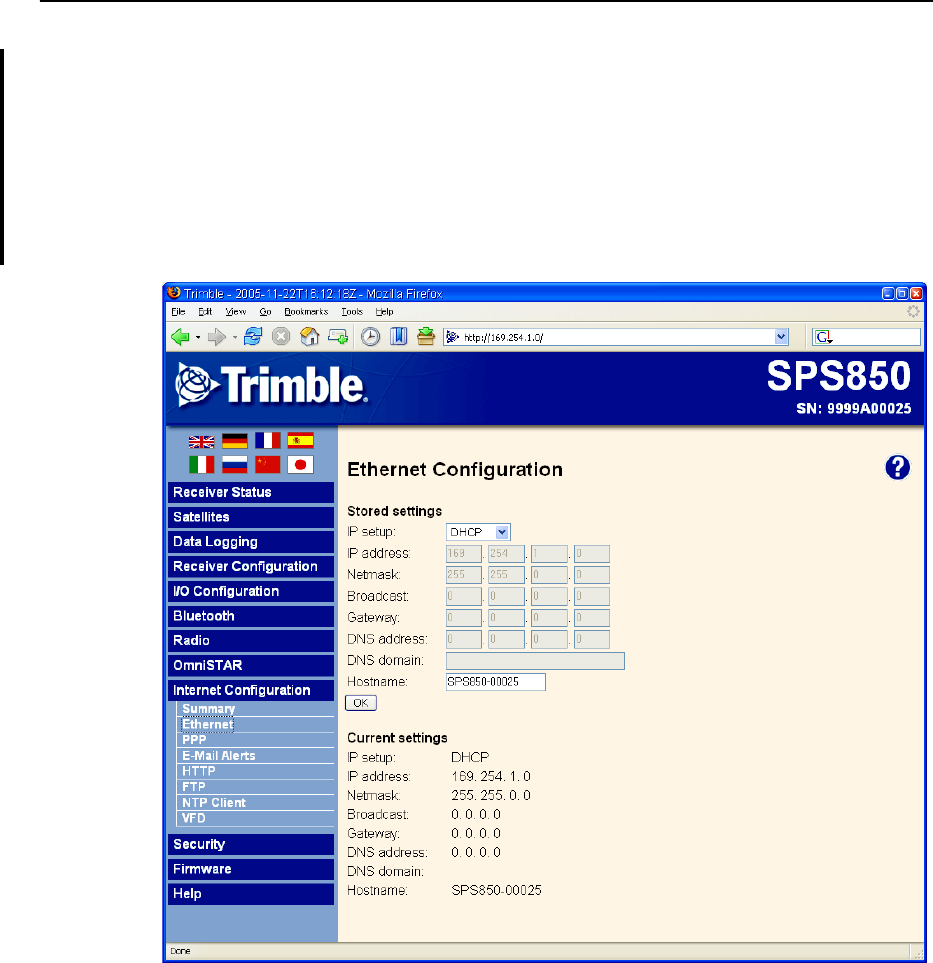Viewport: 933px width, 963px height.
Task: Open the Radio section
Action: click(251, 641)
